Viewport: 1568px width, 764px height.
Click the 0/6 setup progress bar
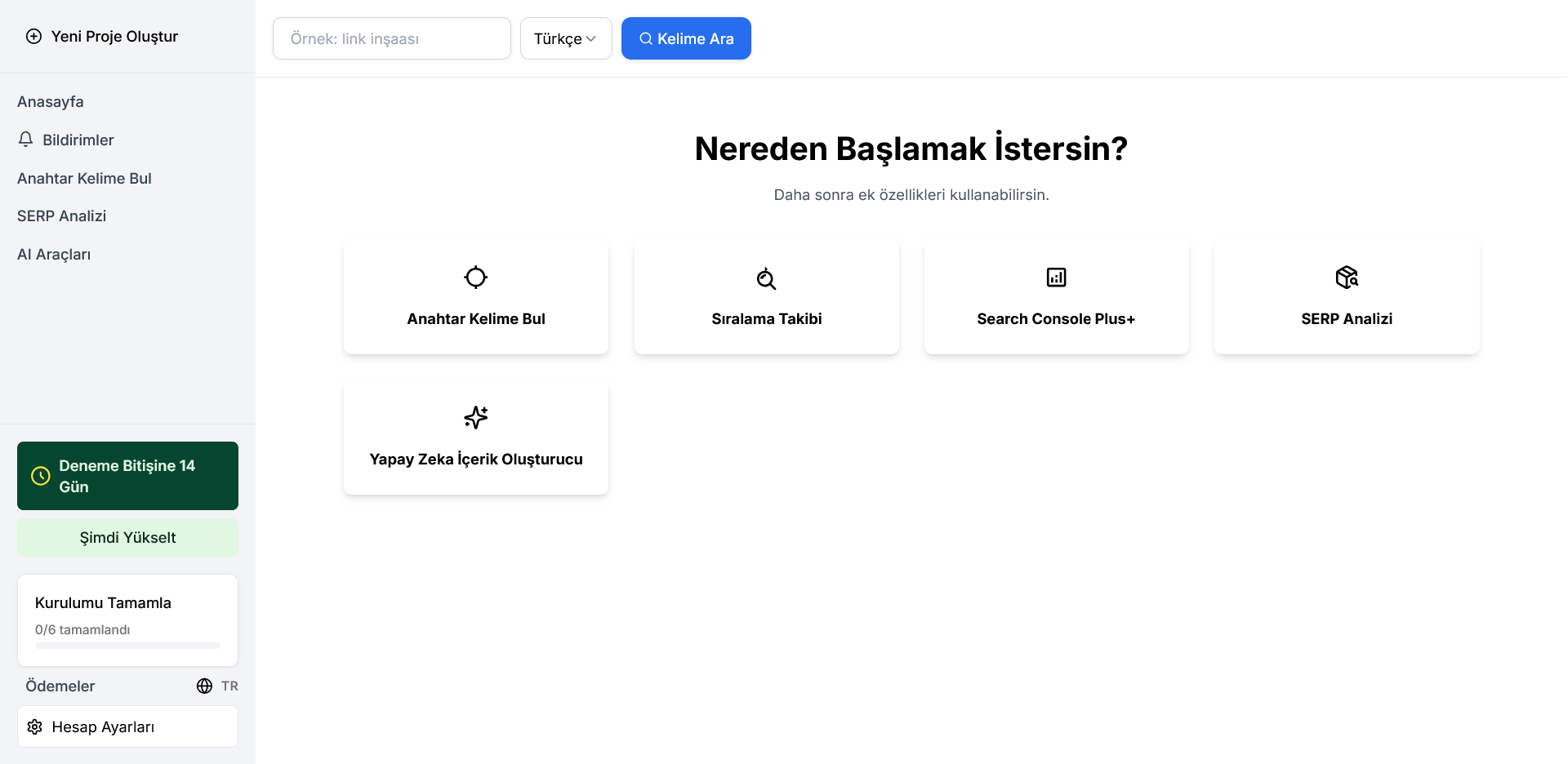coord(127,645)
